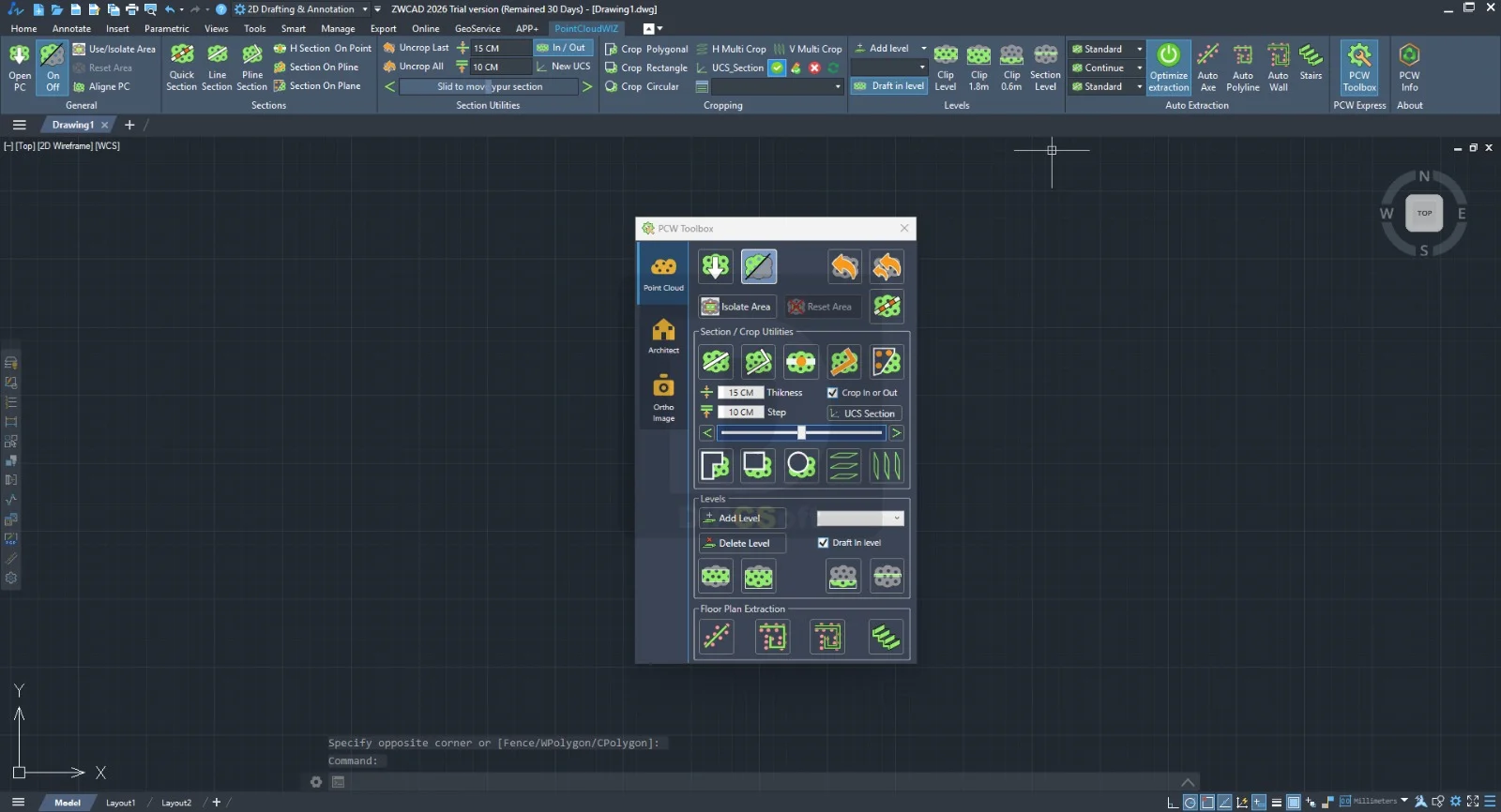Image resolution: width=1501 pixels, height=812 pixels.
Task: Toggle the Draft in level ribbon button
Action: click(889, 86)
